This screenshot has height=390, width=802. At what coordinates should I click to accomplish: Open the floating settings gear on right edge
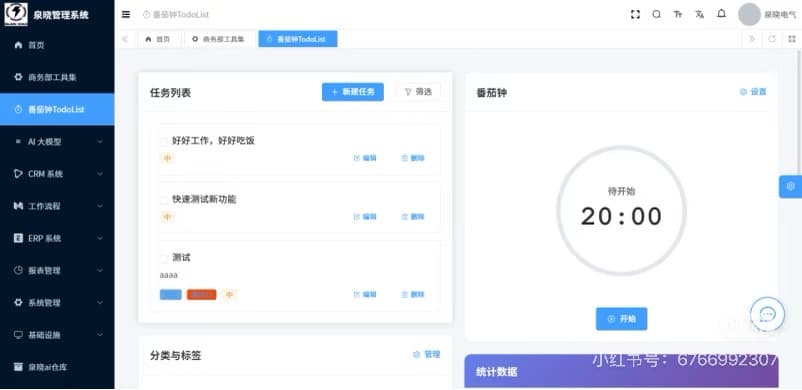tap(791, 186)
